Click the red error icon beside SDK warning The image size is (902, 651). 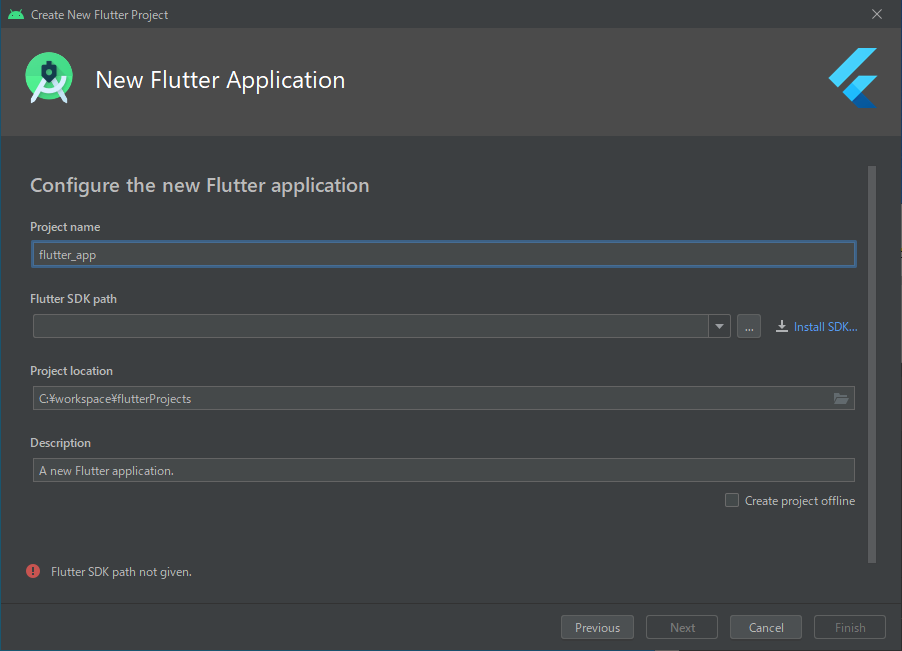[33, 571]
